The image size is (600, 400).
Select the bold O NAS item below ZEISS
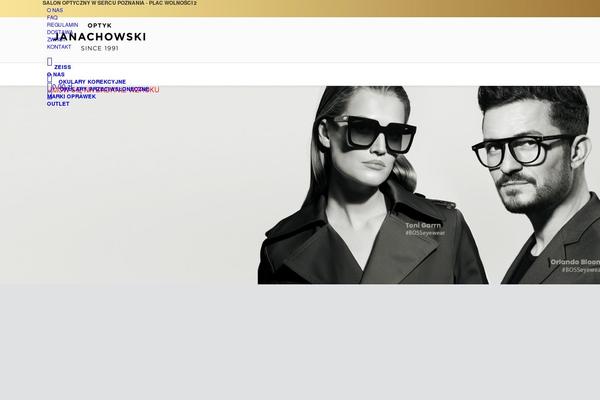coord(56,75)
